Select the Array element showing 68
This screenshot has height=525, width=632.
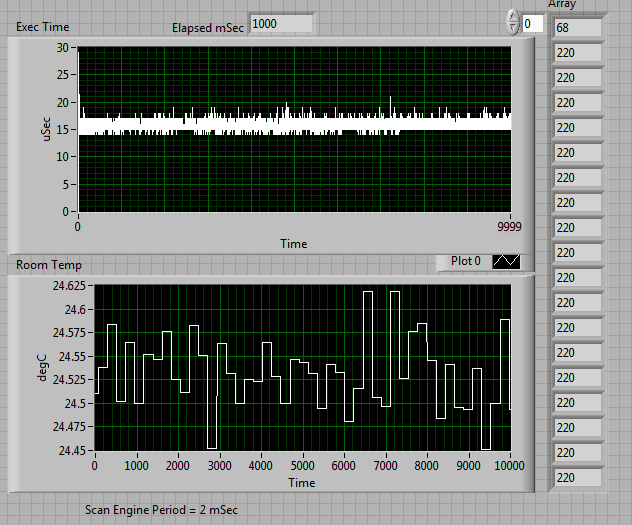tap(578, 28)
